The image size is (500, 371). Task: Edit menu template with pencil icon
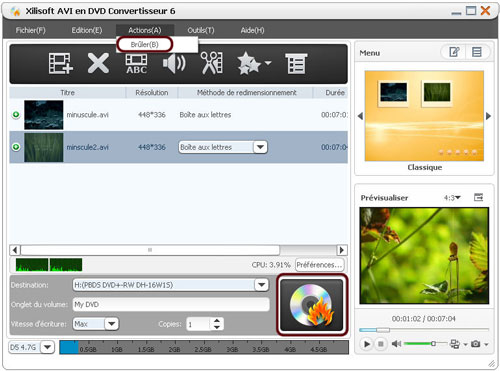tap(454, 52)
